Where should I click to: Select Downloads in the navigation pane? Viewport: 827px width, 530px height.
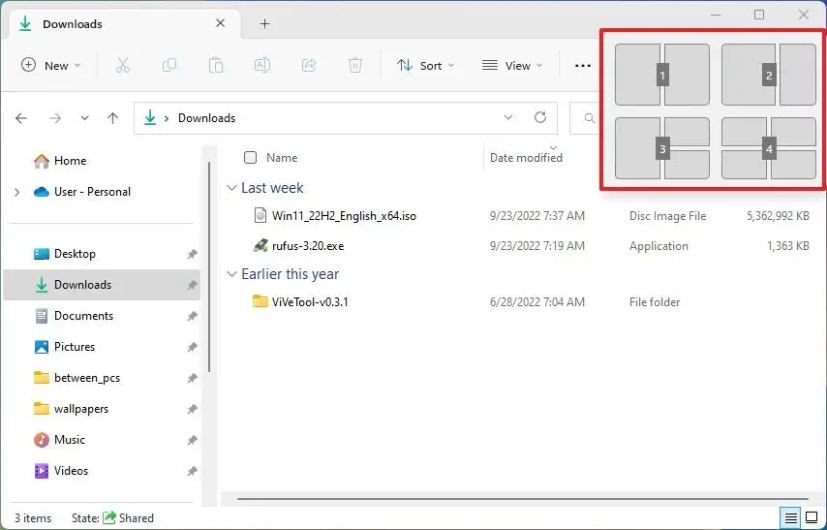click(101, 285)
